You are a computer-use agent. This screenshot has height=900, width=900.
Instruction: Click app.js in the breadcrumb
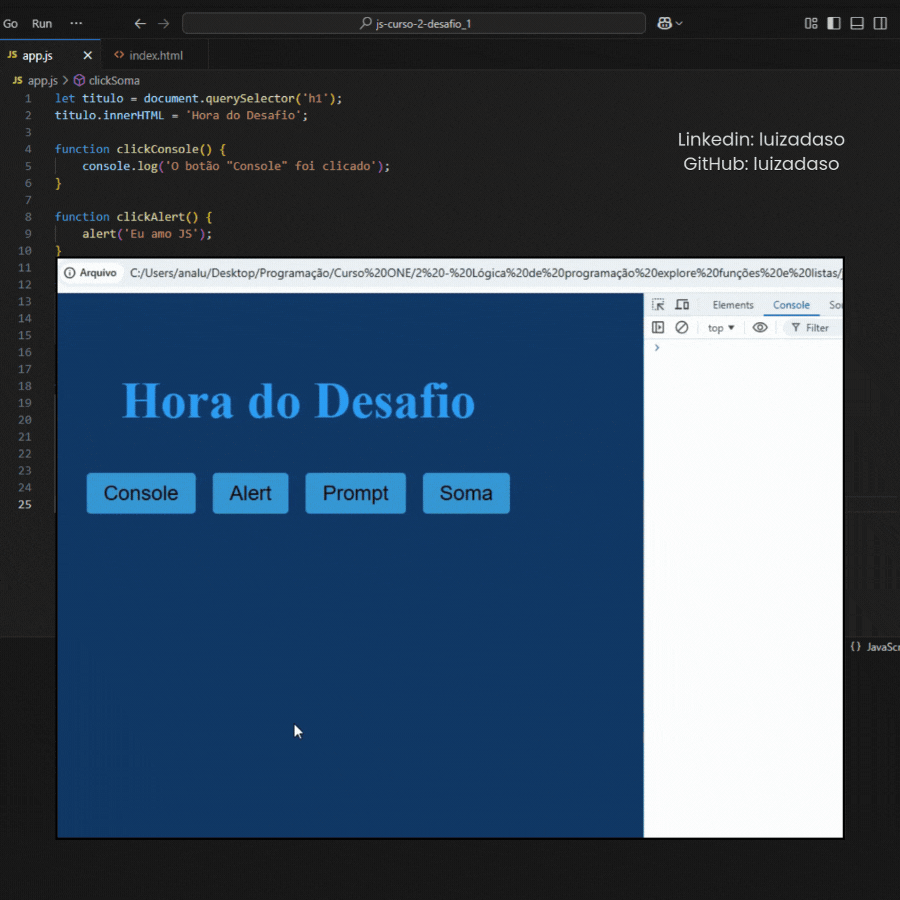click(x=42, y=80)
